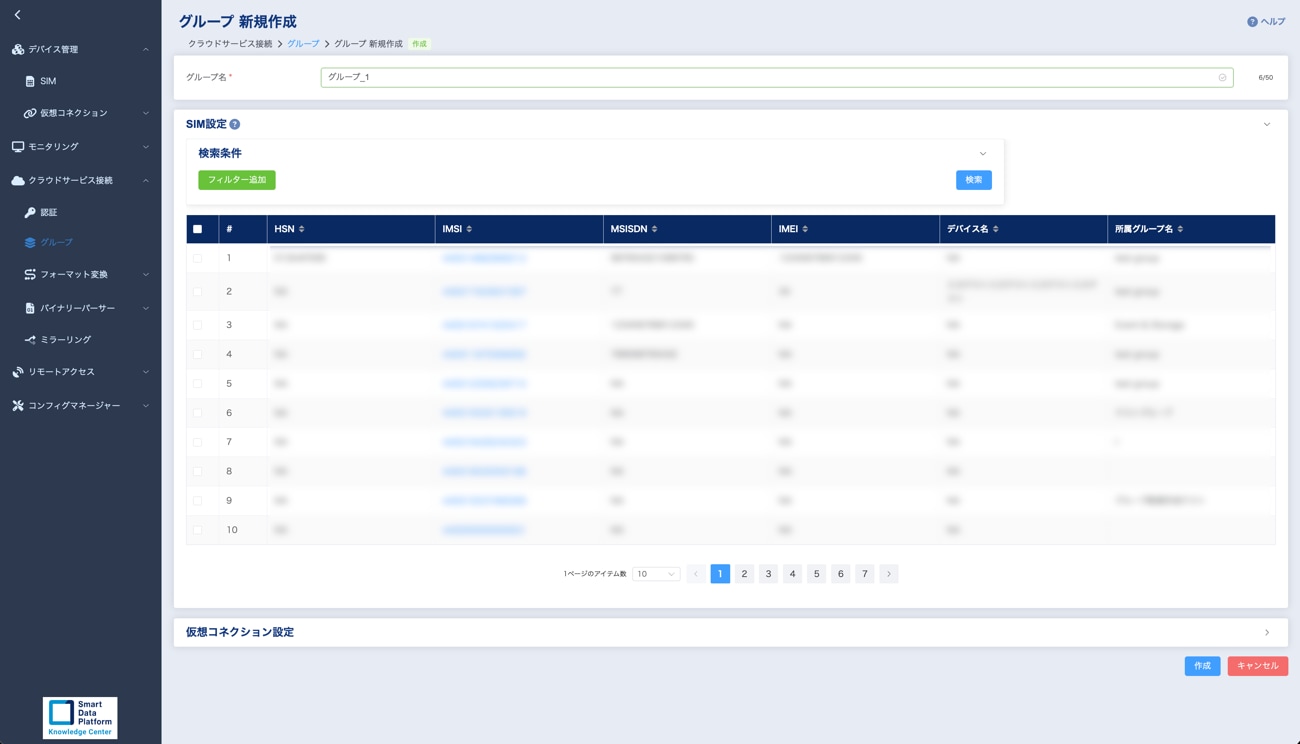Click the グループ layers icon

coord(30,243)
